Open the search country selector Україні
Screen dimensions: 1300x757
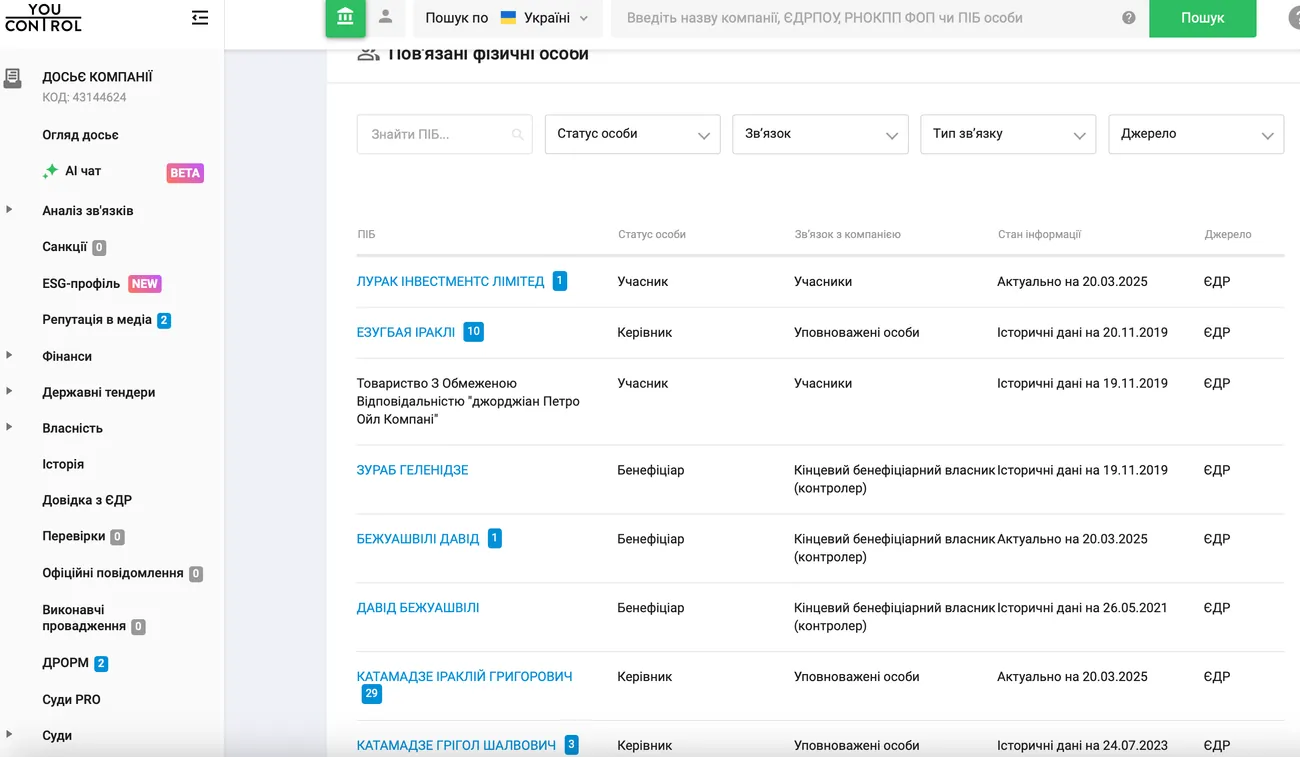[x=545, y=18]
